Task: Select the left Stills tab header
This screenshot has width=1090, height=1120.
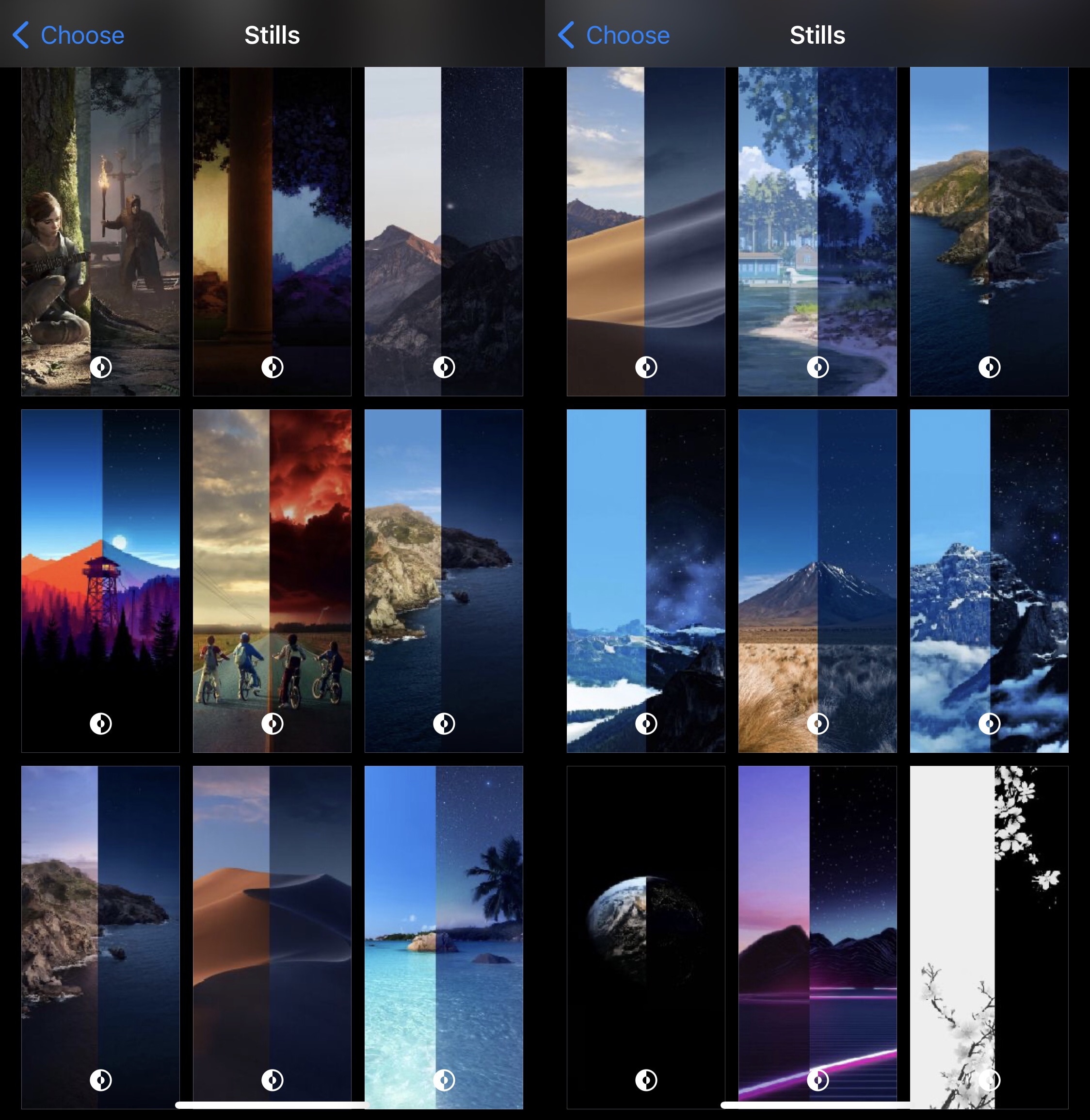Action: [x=271, y=34]
